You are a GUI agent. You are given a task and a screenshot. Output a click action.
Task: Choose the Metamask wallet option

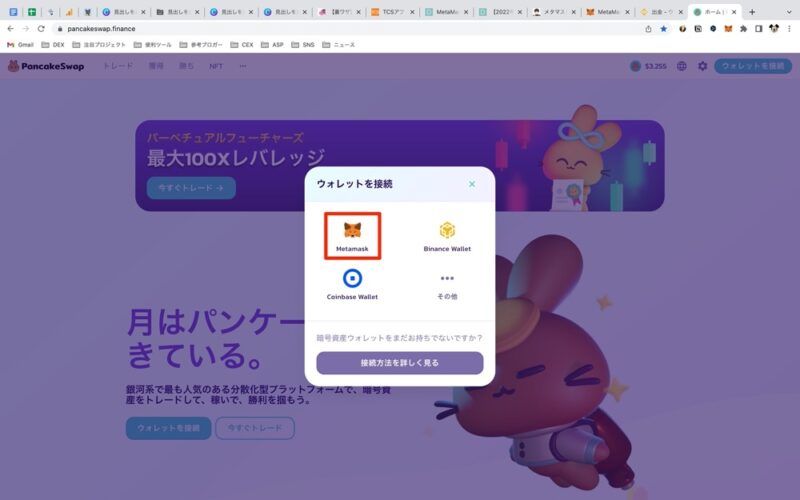pos(352,236)
